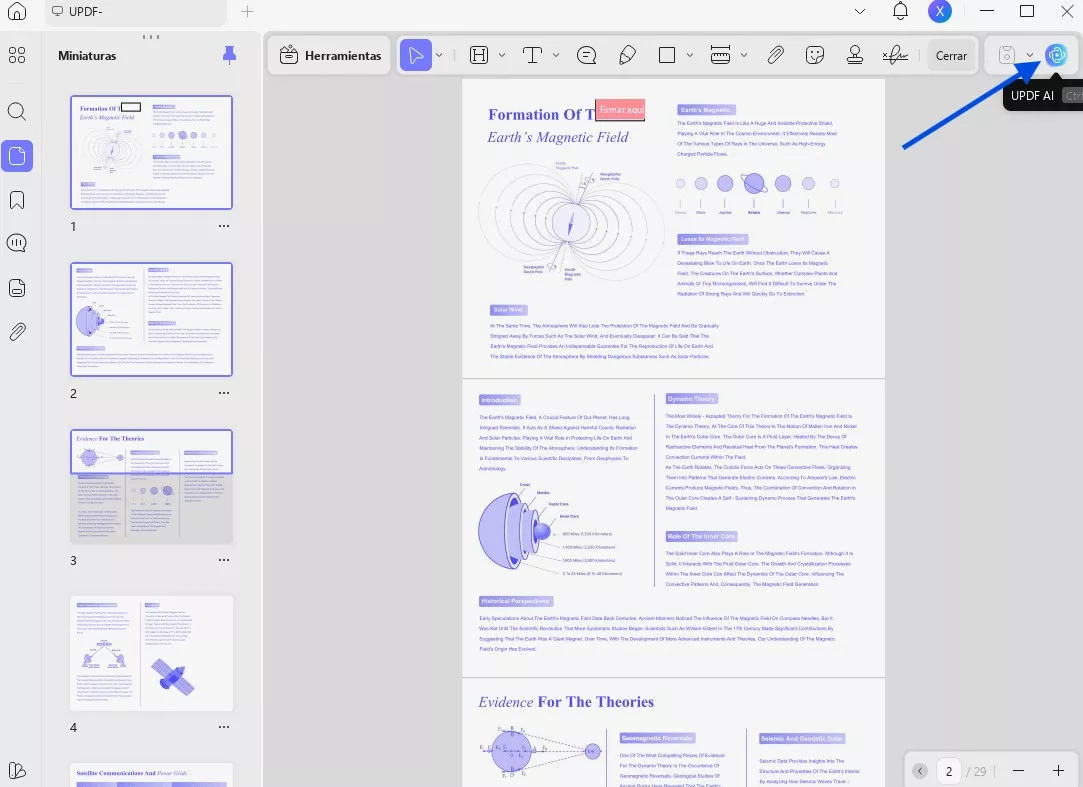Select the pencil drawing tool
1083x787 pixels.
click(x=627, y=55)
